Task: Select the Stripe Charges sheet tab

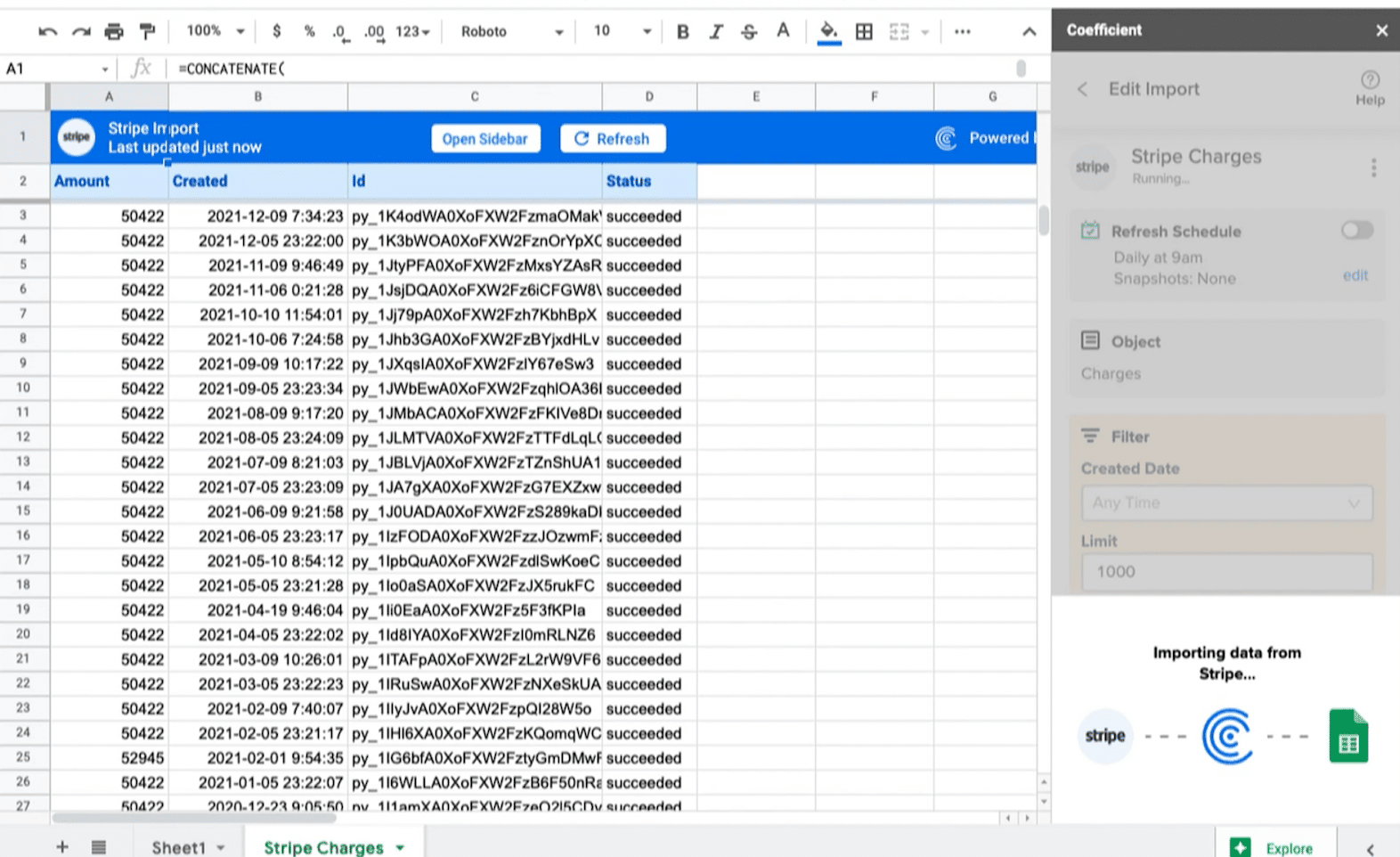Action: pos(333,846)
